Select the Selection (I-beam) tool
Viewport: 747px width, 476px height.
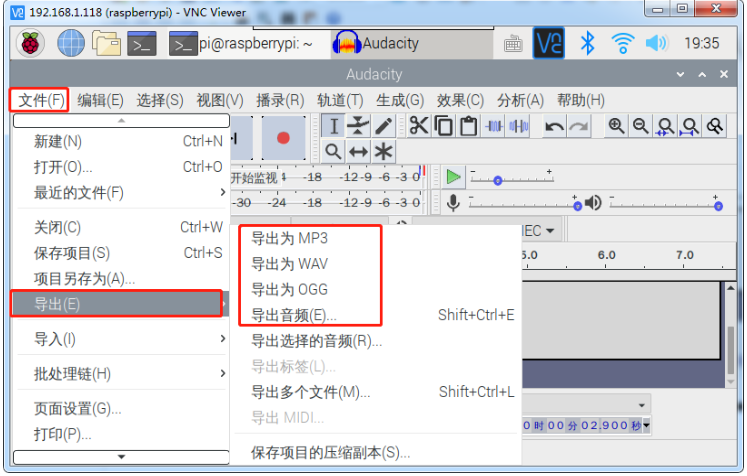pos(335,125)
